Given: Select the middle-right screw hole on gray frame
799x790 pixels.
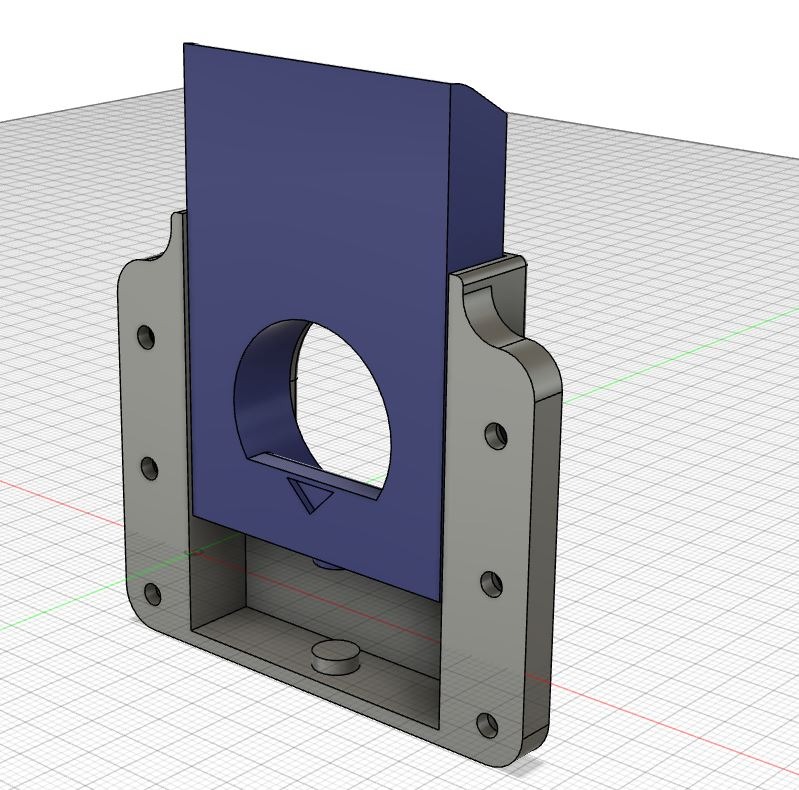Looking at the screenshot, I should (x=492, y=584).
